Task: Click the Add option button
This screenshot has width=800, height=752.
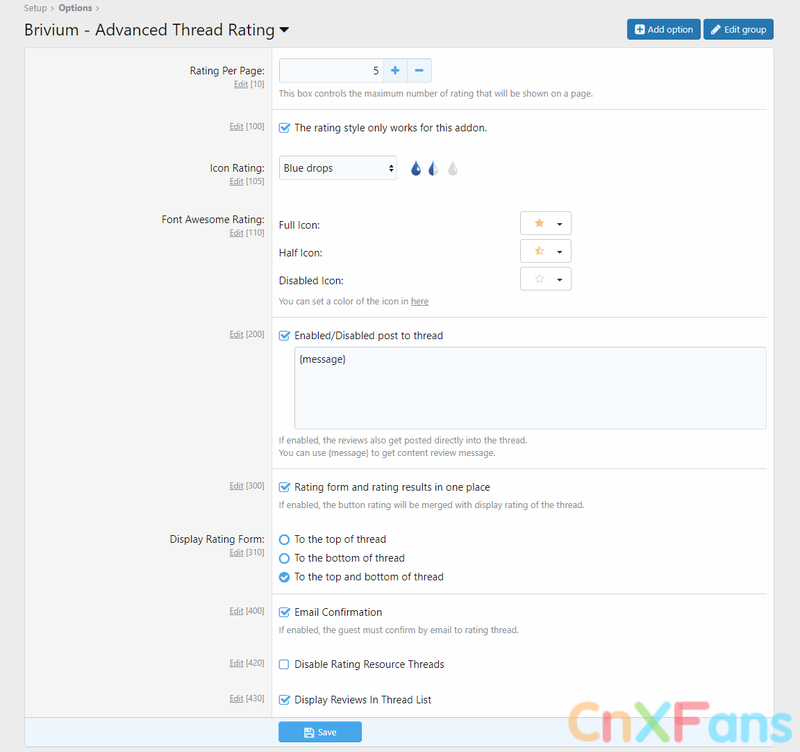Action: click(663, 30)
